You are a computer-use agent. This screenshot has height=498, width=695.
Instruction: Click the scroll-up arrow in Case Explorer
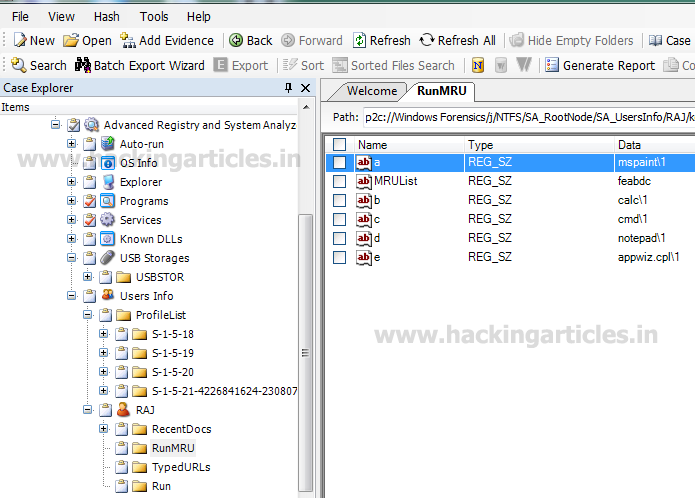[x=306, y=107]
